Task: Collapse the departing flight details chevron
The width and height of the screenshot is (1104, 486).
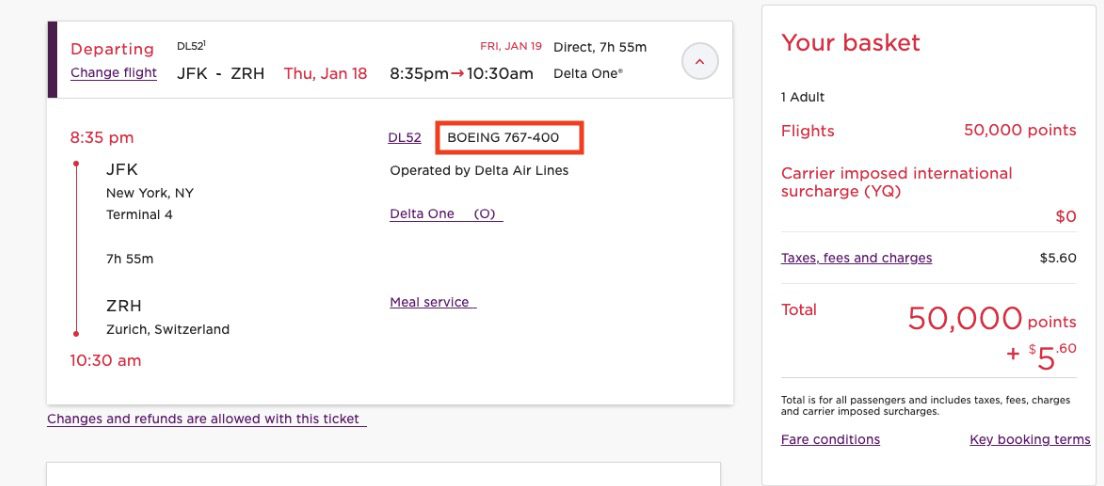Action: coord(699,62)
